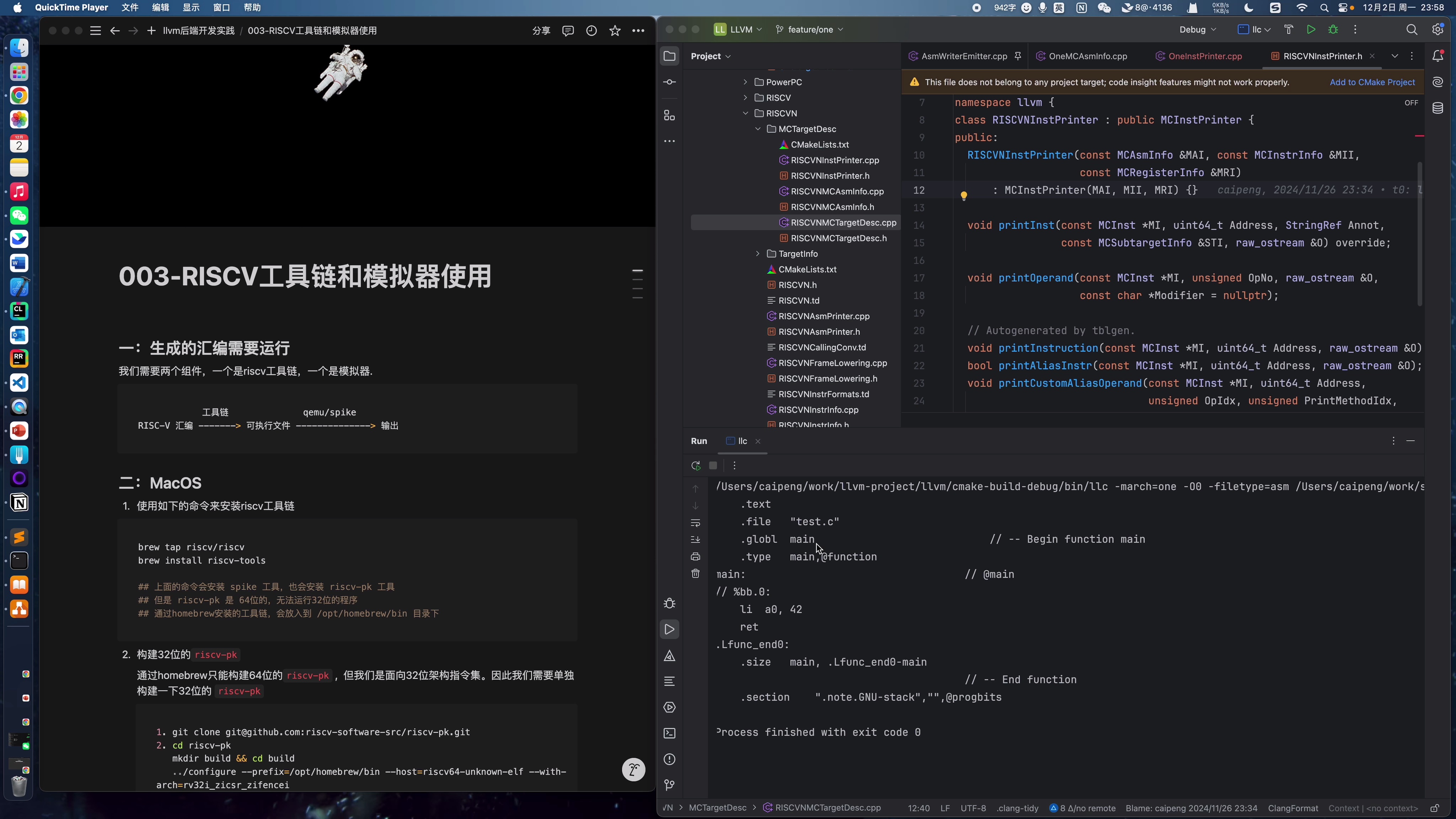
Task: Open the Commit tool window
Action: (669, 82)
